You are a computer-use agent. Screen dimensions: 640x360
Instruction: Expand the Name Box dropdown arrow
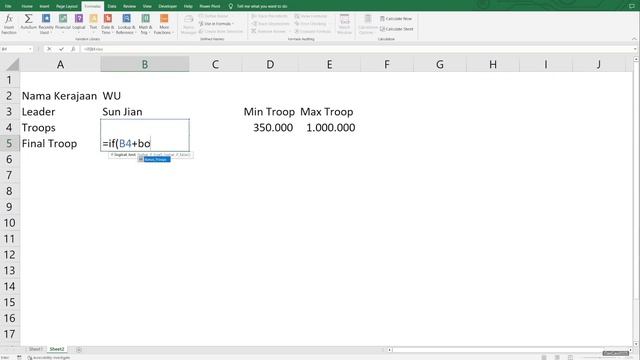(30, 49)
